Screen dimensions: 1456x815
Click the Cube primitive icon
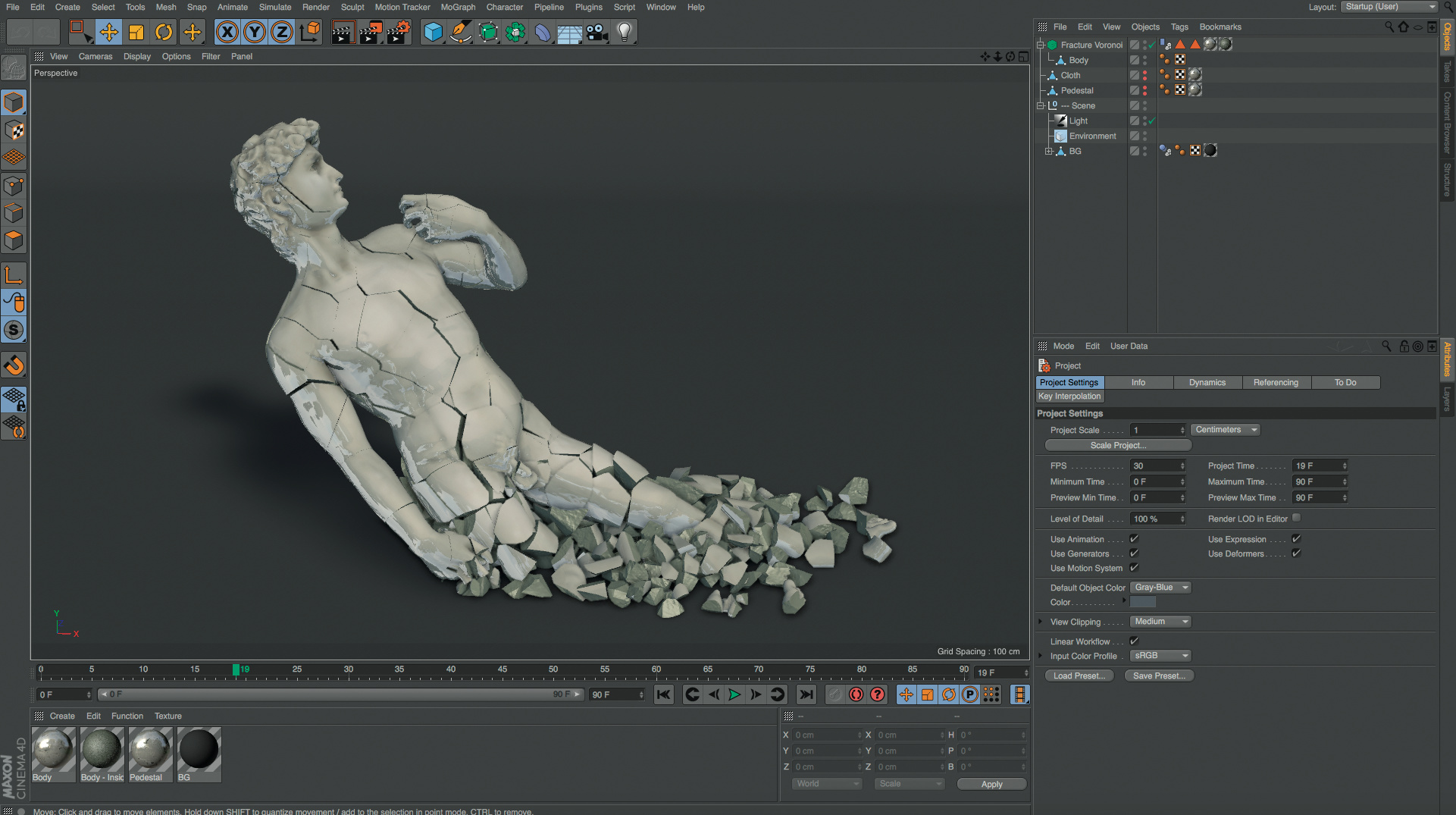433,32
